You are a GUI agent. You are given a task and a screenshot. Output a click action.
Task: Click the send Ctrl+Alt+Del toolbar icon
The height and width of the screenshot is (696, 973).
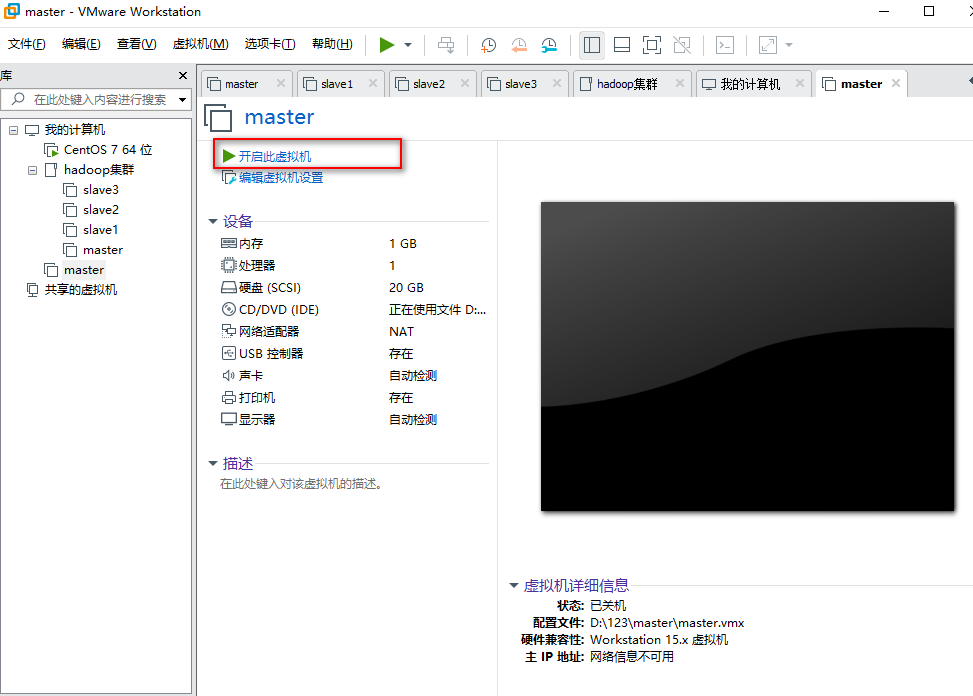[446, 45]
